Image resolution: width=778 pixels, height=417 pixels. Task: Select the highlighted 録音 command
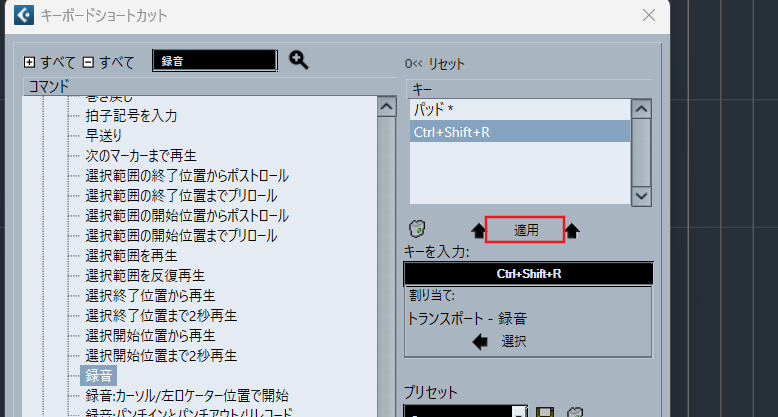point(99,376)
